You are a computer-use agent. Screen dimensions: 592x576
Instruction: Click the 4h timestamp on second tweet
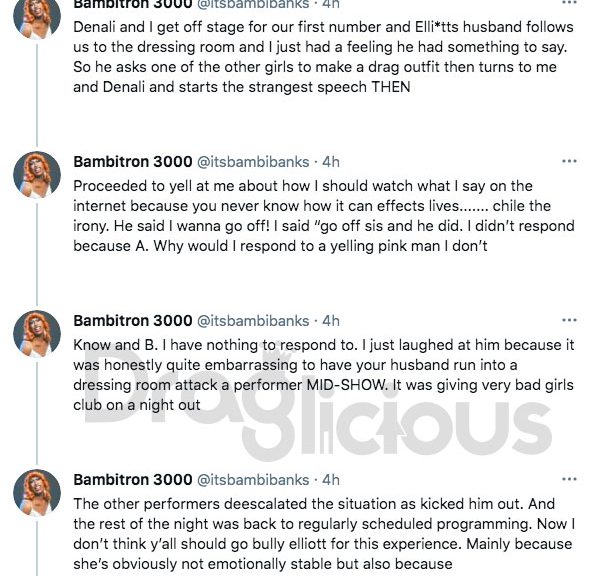click(x=331, y=162)
